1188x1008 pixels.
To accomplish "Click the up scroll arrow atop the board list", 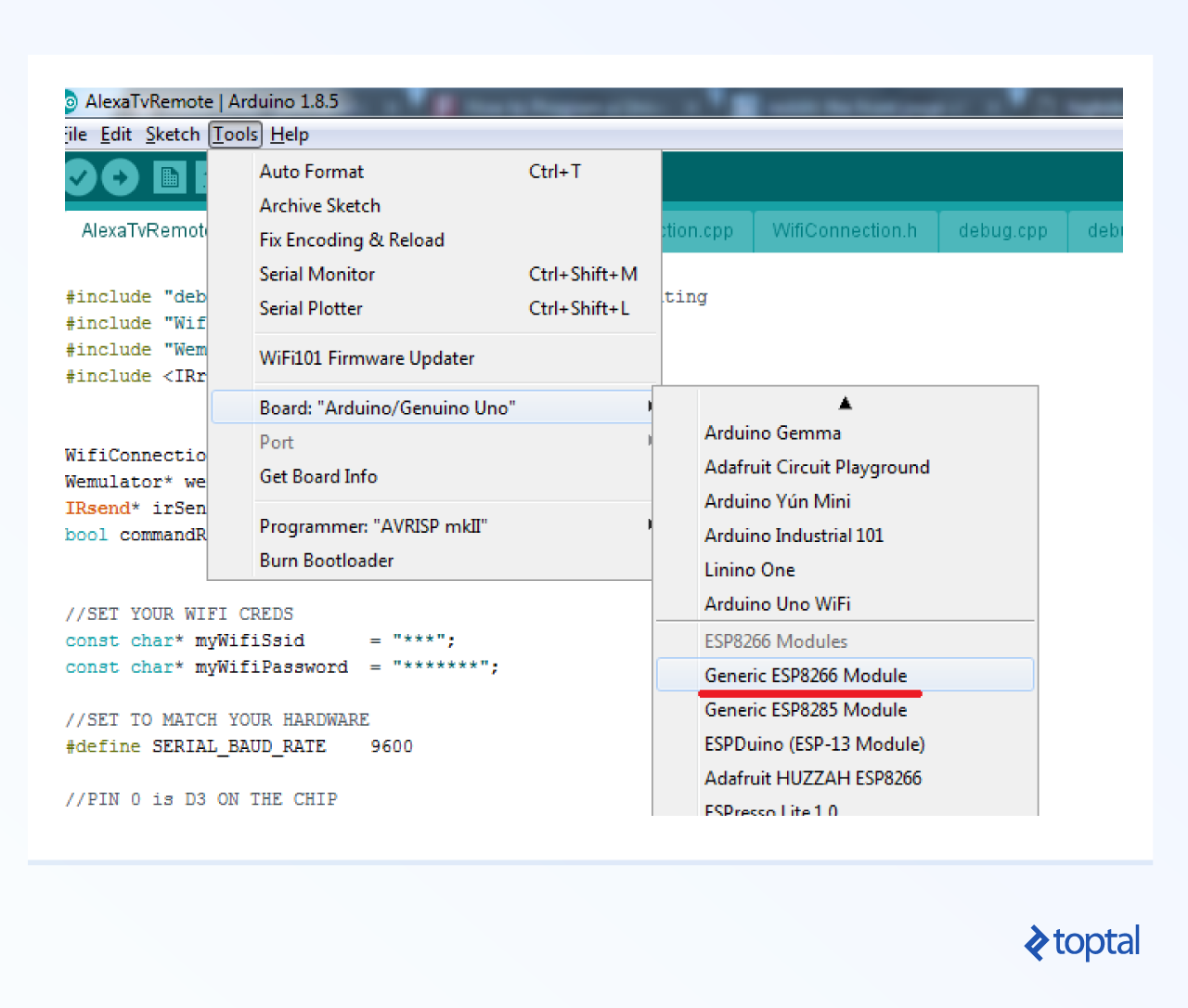I will tap(845, 402).
